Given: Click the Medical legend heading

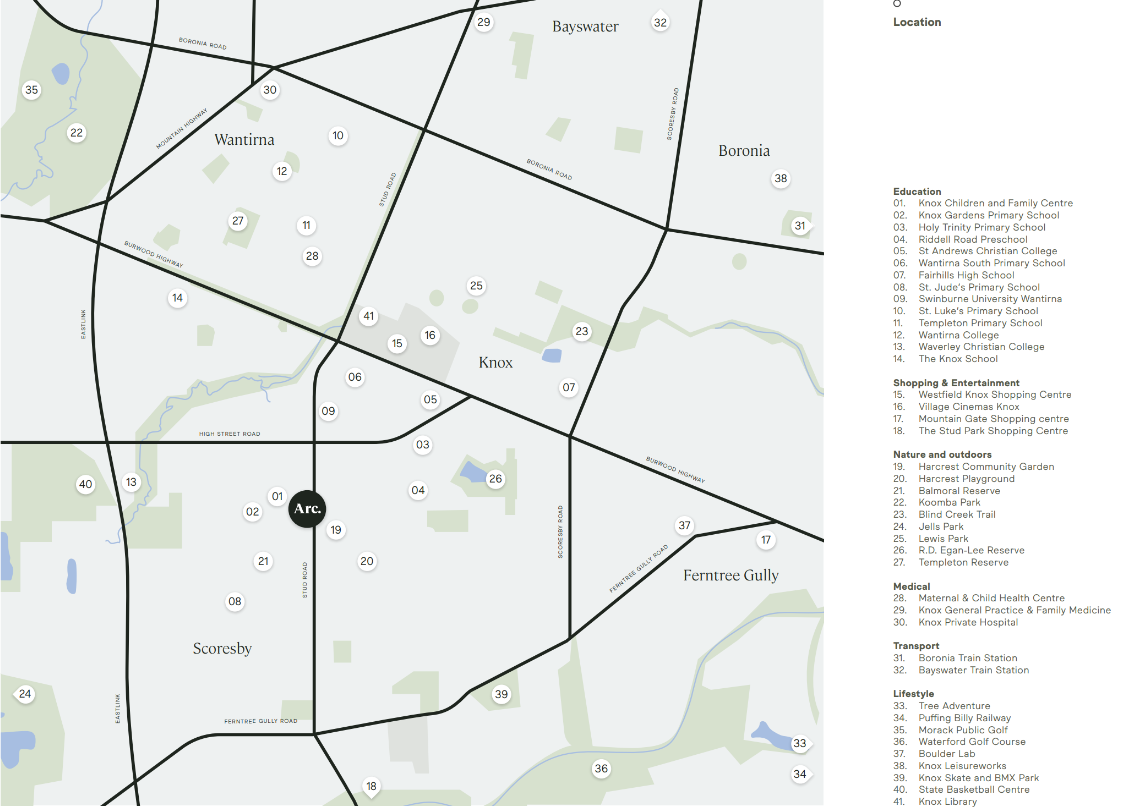Looking at the screenshot, I should click(912, 587).
